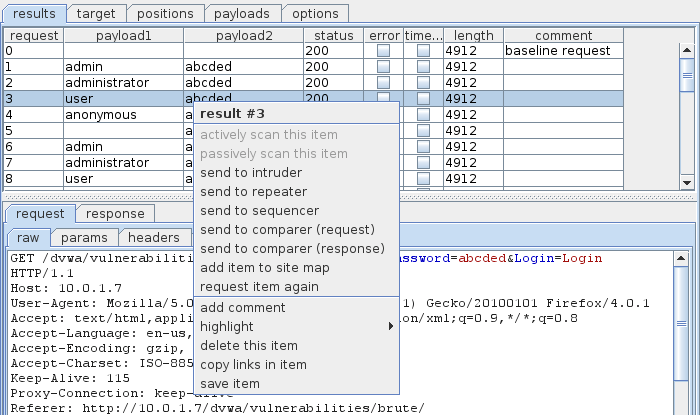700x415 pixels.
Task: Pick 'add comment' in the context menu
Action: [x=243, y=308]
